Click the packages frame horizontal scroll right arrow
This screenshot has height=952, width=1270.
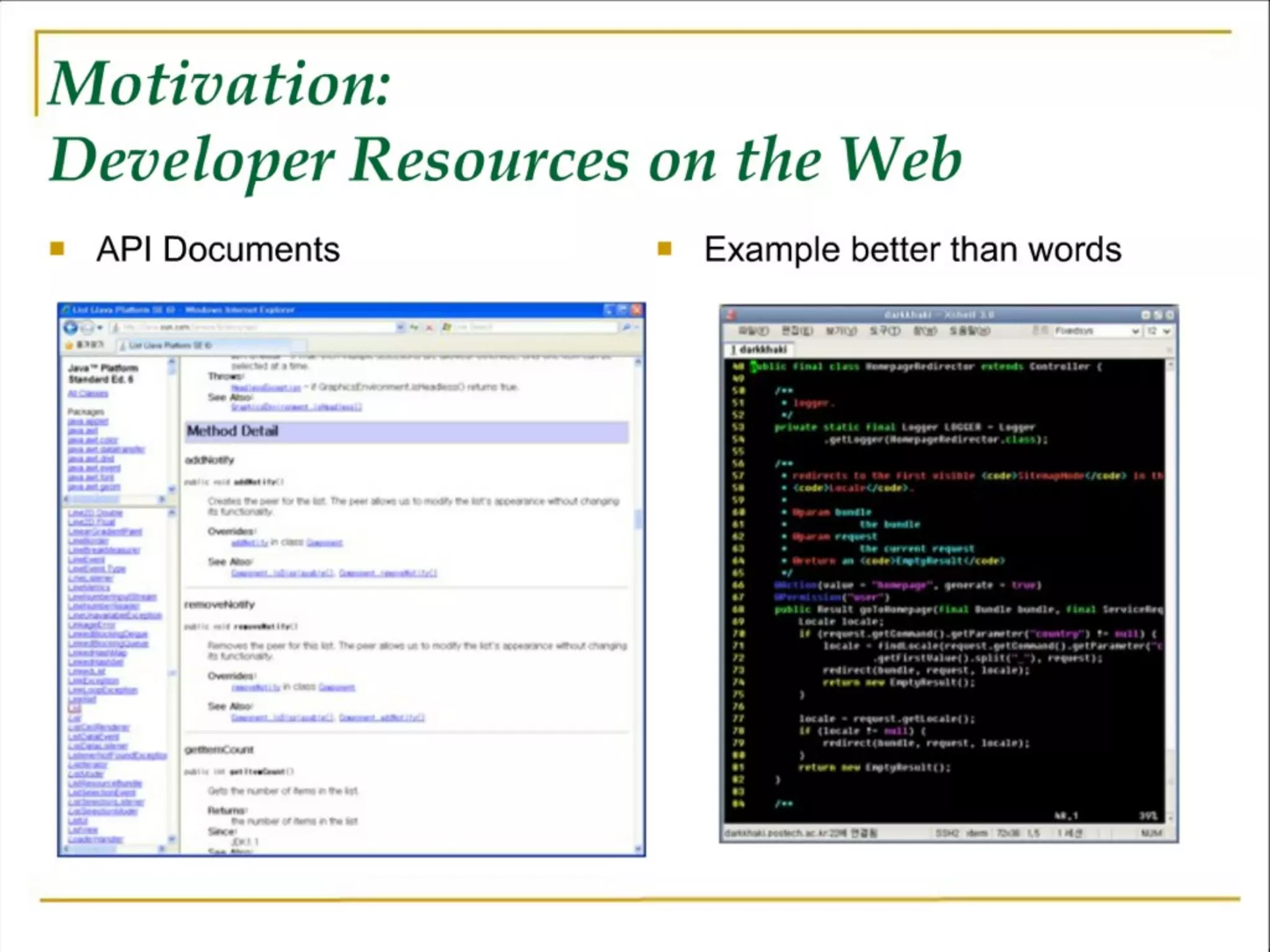click(x=162, y=500)
